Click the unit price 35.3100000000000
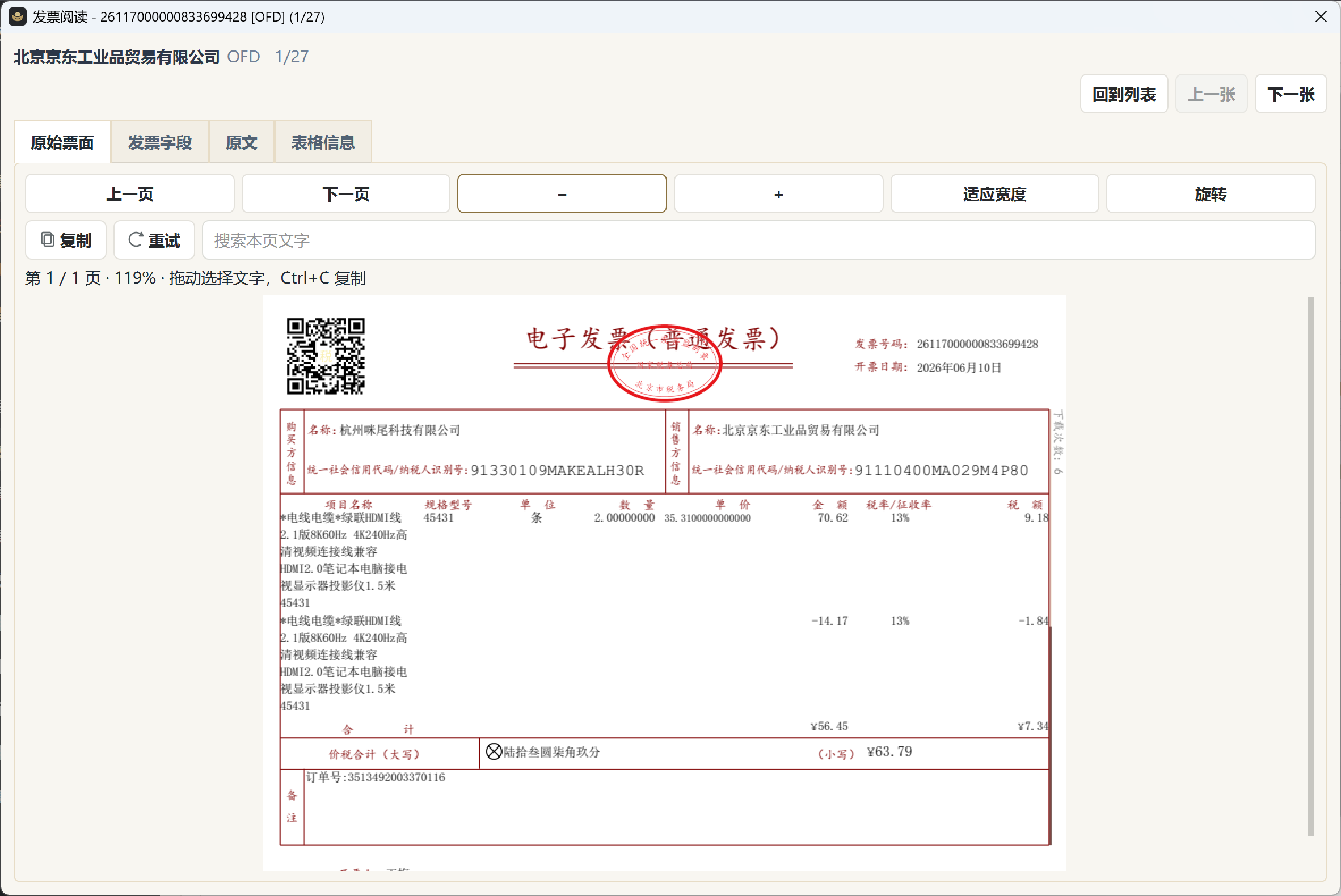The height and width of the screenshot is (896, 1341). click(x=707, y=518)
